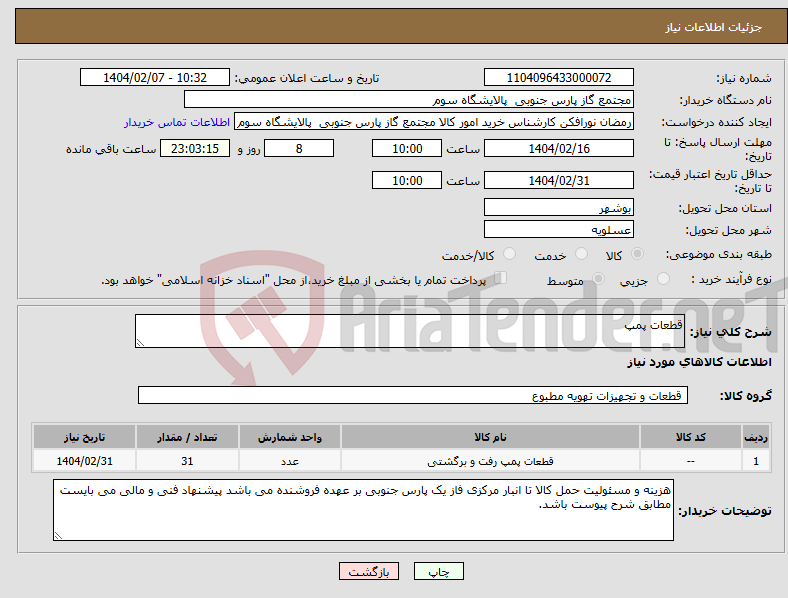The width and height of the screenshot is (788, 598).
Task: Click the نام کالا column header
Action: (490, 437)
